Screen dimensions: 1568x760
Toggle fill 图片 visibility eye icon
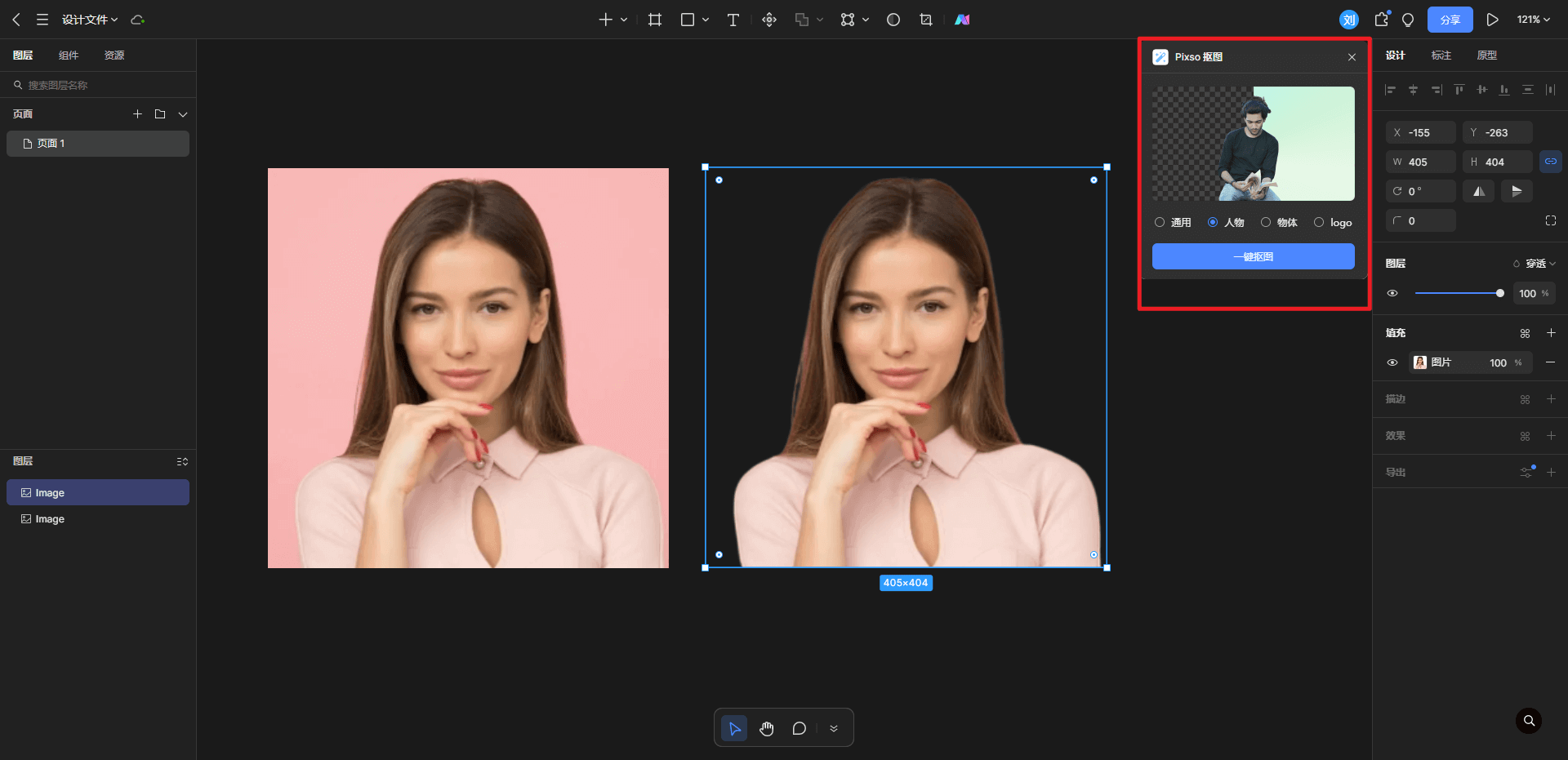point(1392,362)
